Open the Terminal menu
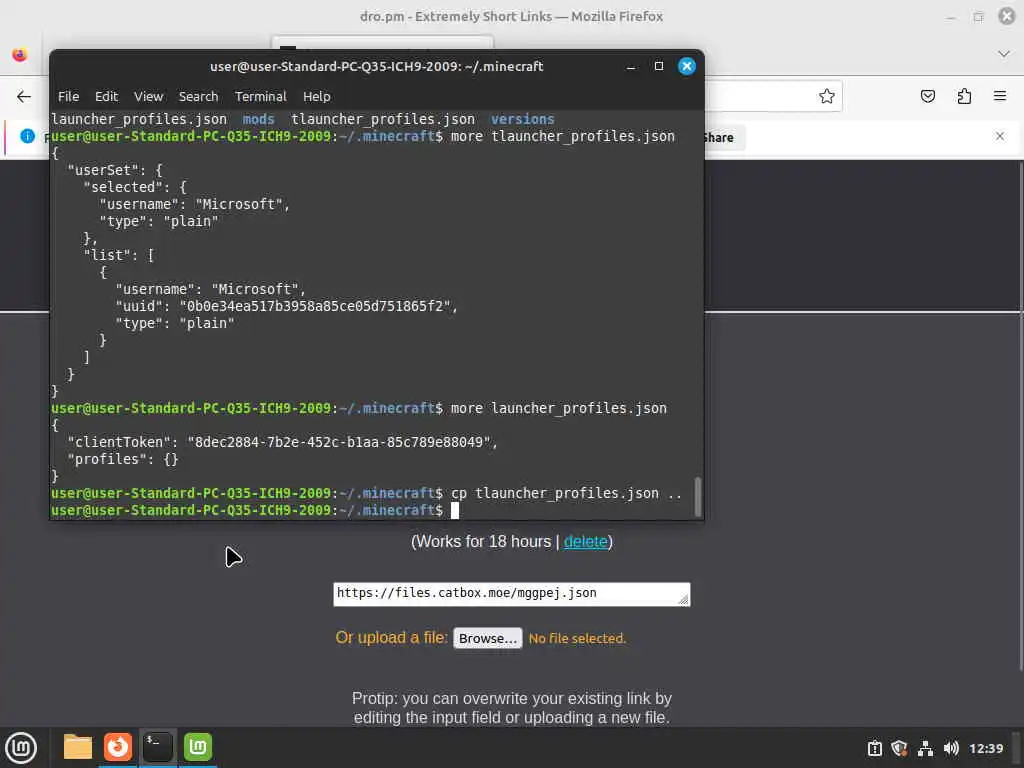Image resolution: width=1024 pixels, height=768 pixels. (x=261, y=97)
